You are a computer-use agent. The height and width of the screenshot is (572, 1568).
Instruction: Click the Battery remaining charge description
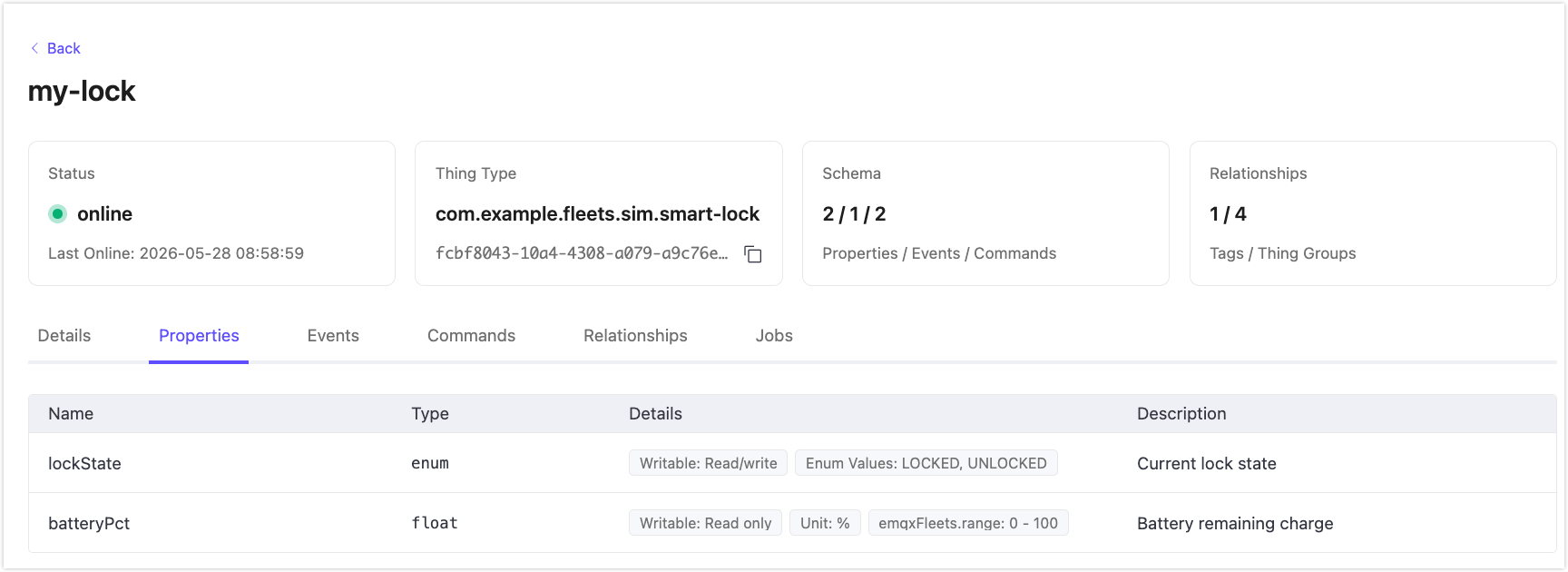click(x=1235, y=524)
